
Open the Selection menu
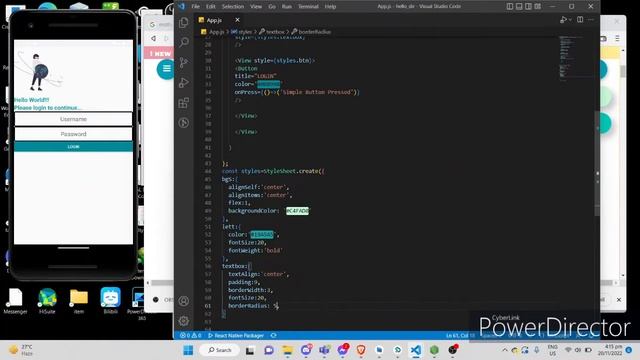[x=233, y=6]
